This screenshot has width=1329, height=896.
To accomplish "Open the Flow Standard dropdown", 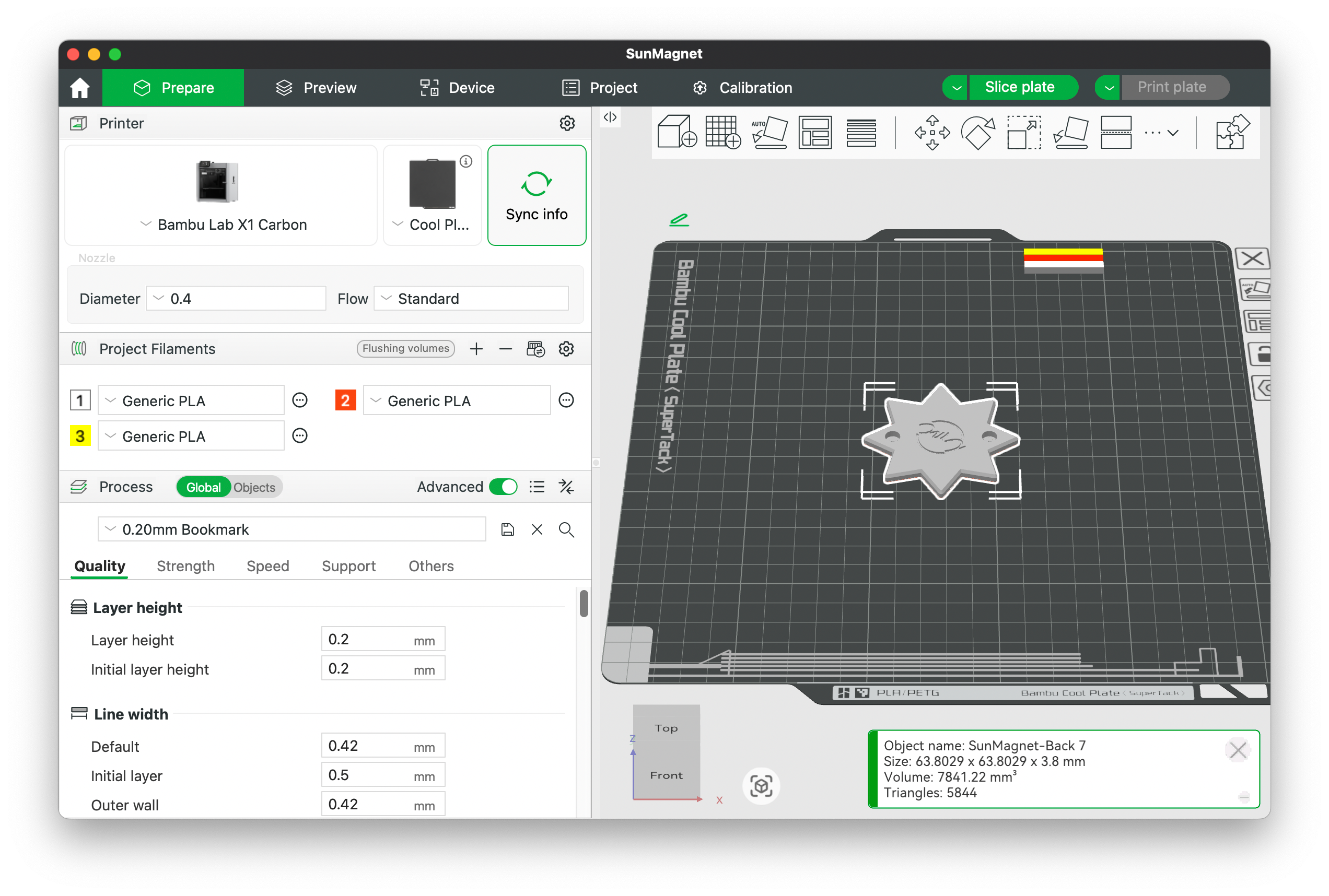I will [471, 298].
